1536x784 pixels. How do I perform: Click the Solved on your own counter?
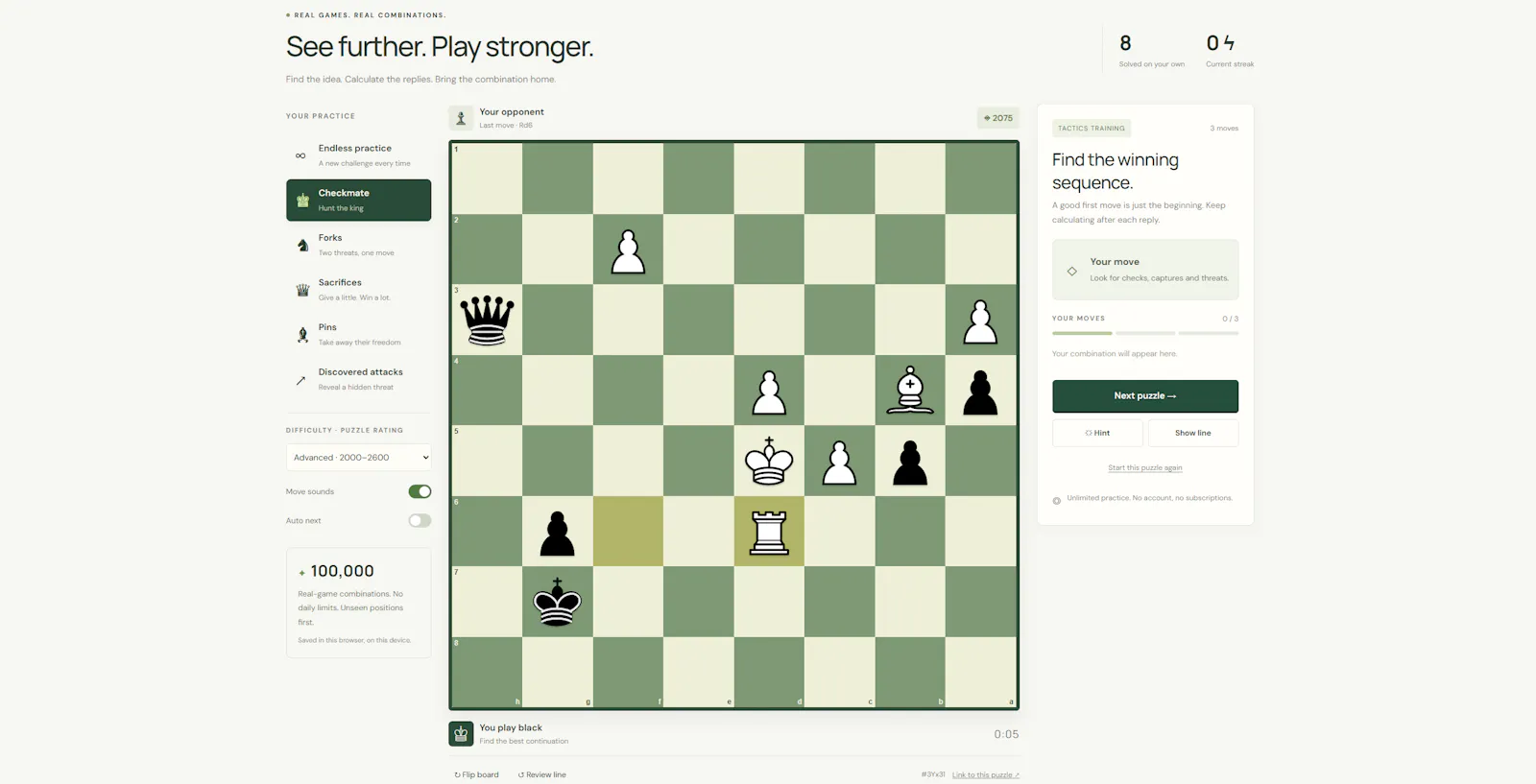click(x=1152, y=51)
